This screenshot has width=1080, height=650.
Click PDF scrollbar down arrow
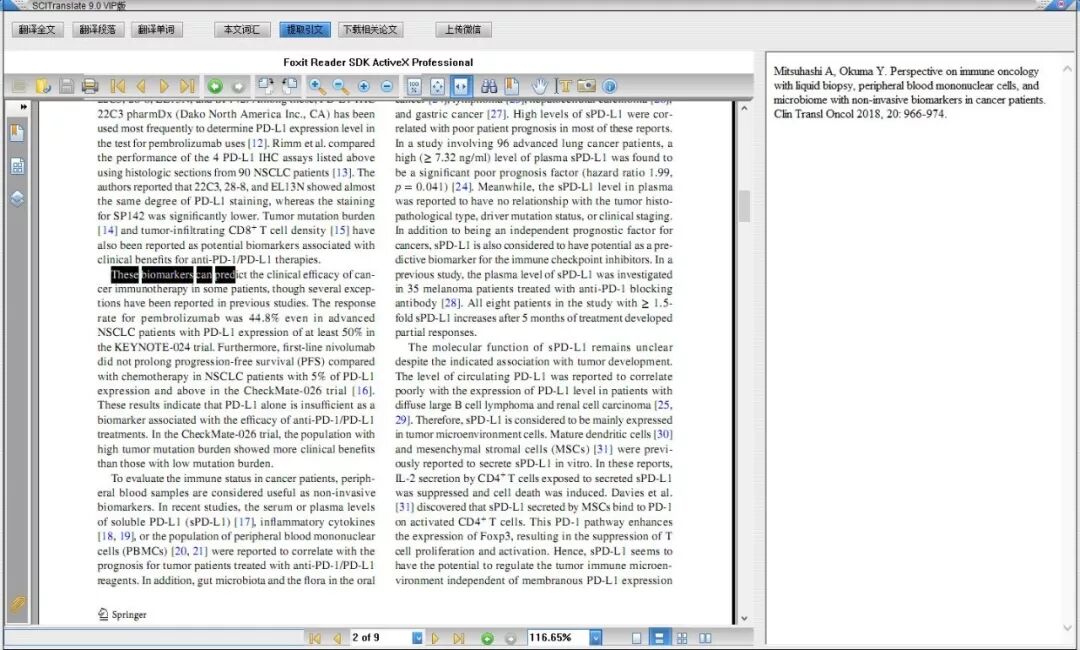coord(744,618)
